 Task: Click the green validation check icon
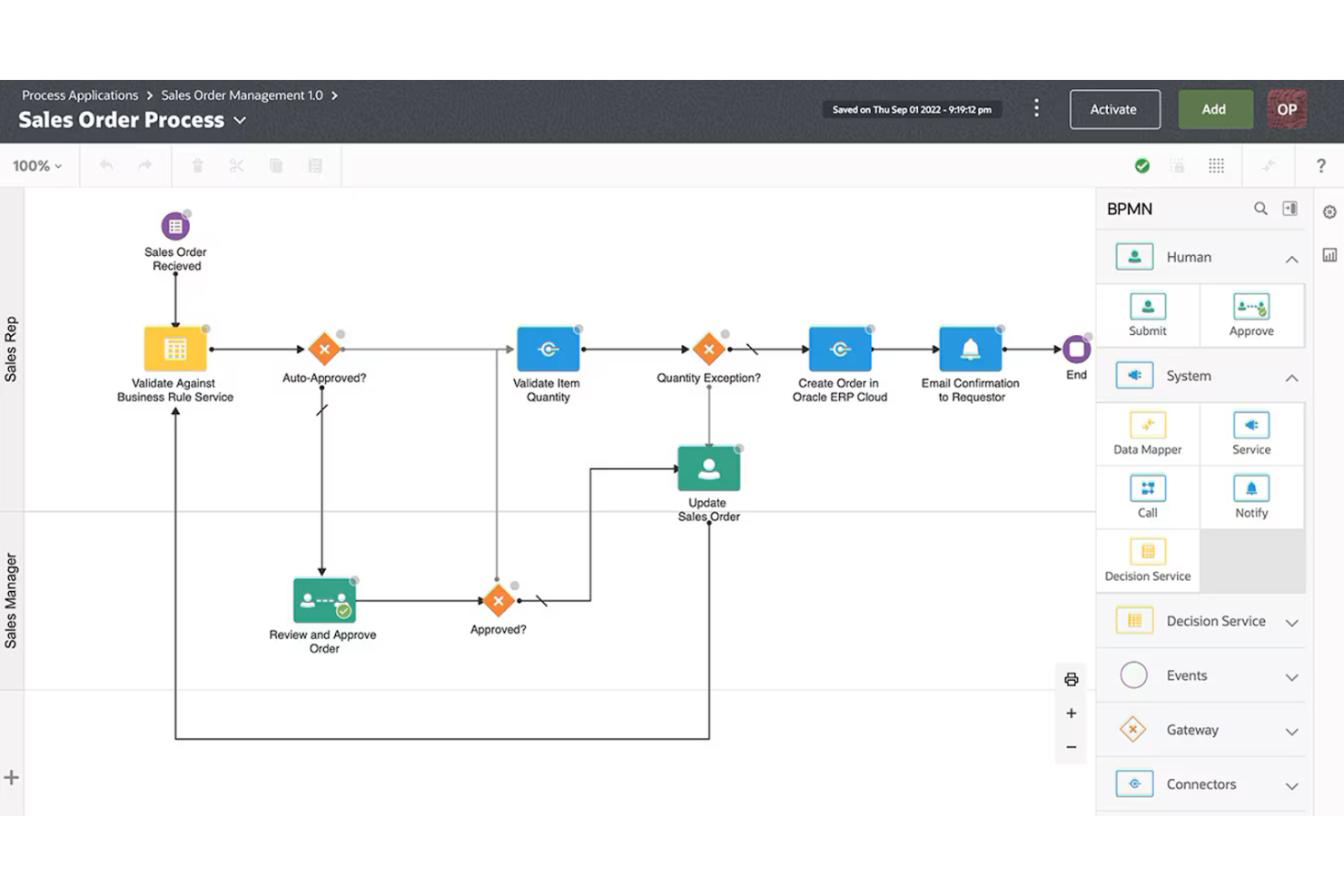tap(1142, 165)
